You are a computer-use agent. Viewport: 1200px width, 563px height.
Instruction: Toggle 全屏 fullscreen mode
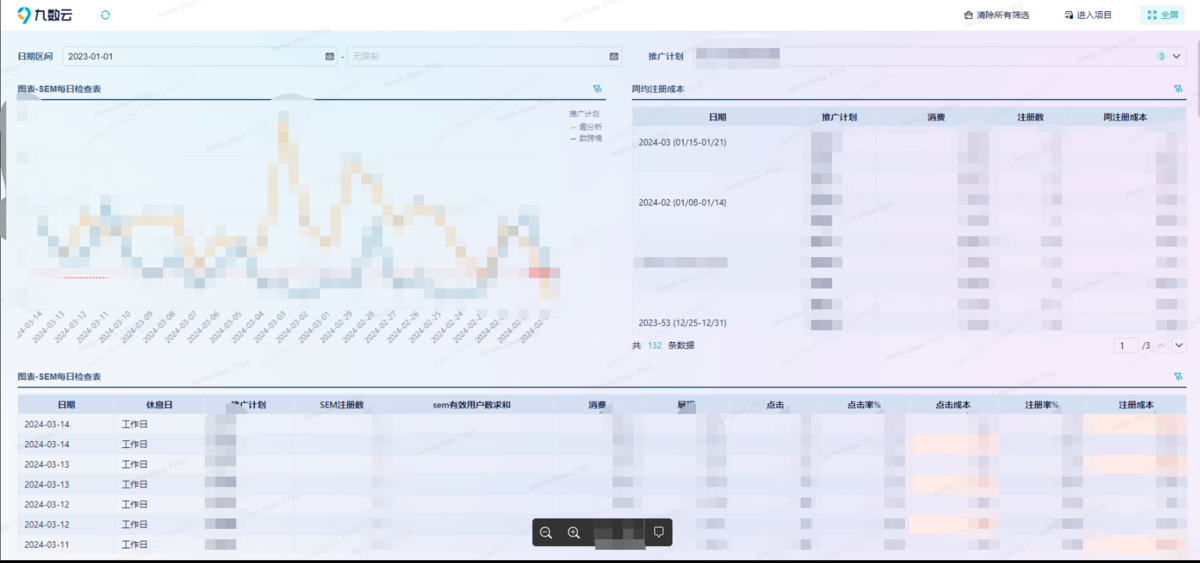pos(1163,15)
